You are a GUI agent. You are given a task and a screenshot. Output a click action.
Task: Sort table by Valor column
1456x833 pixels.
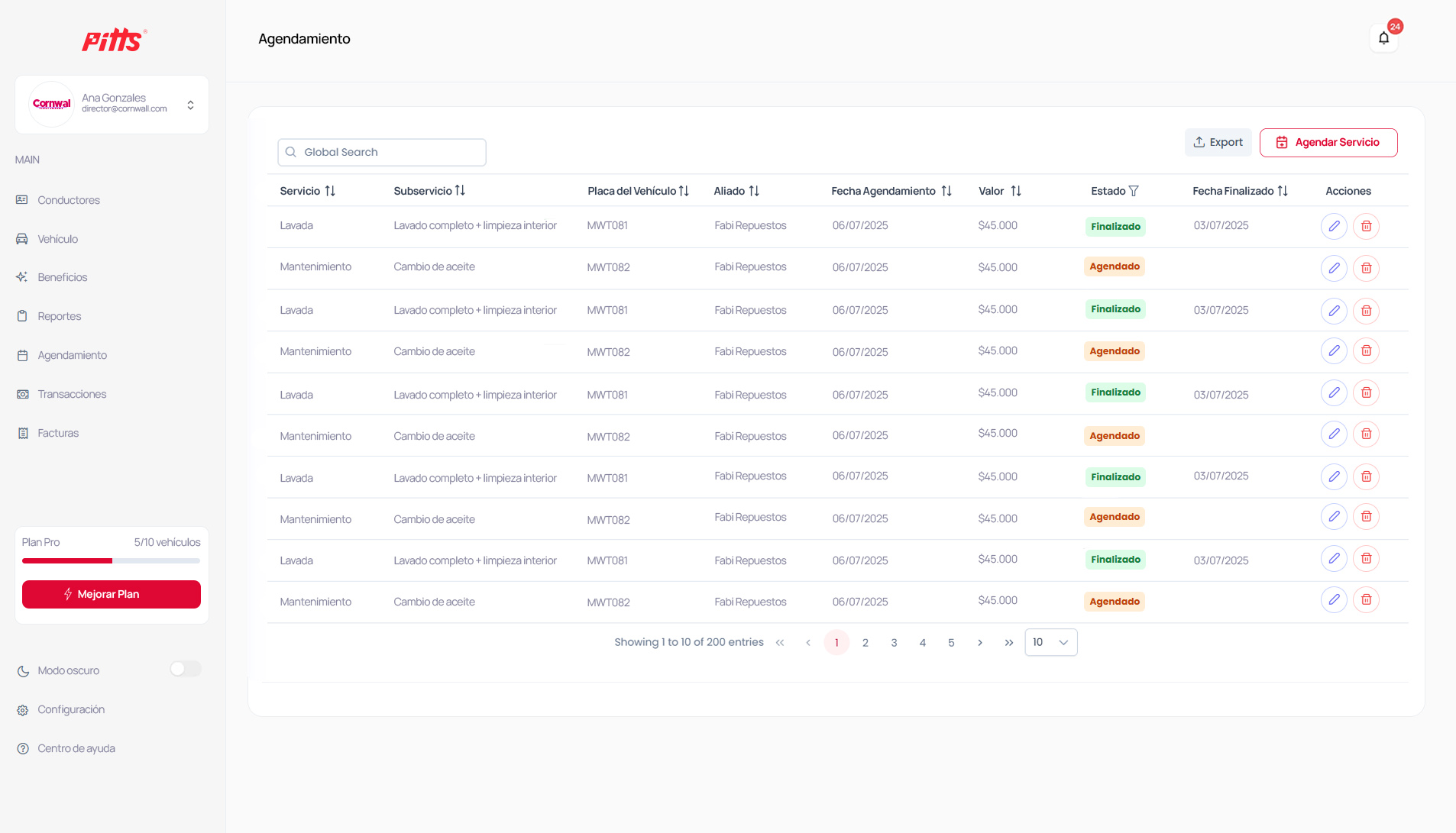pyautogui.click(x=1016, y=191)
